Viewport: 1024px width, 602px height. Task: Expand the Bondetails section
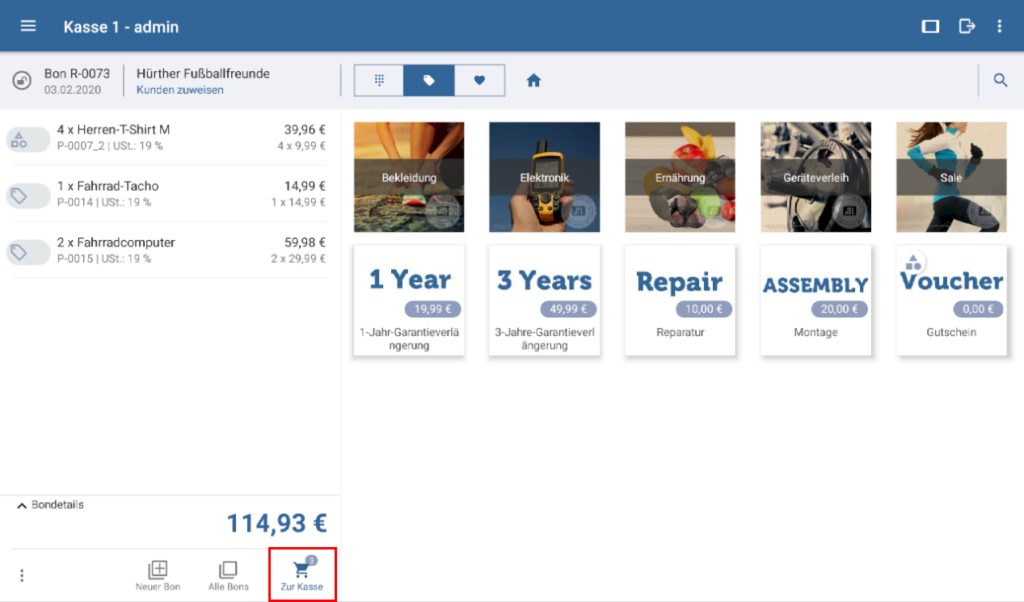pos(52,505)
